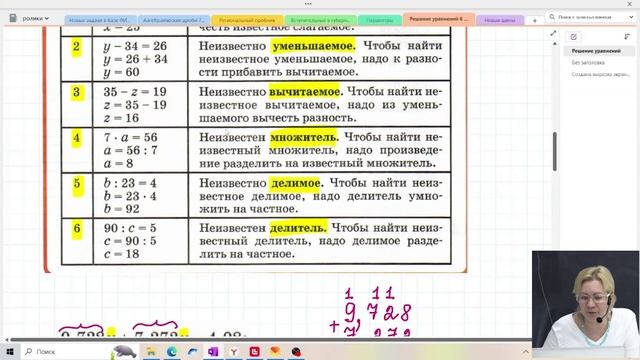Image resolution: width=640 pixels, height=360 pixels.
Task: Click the notebook icon at top left
Action: coord(13,18)
